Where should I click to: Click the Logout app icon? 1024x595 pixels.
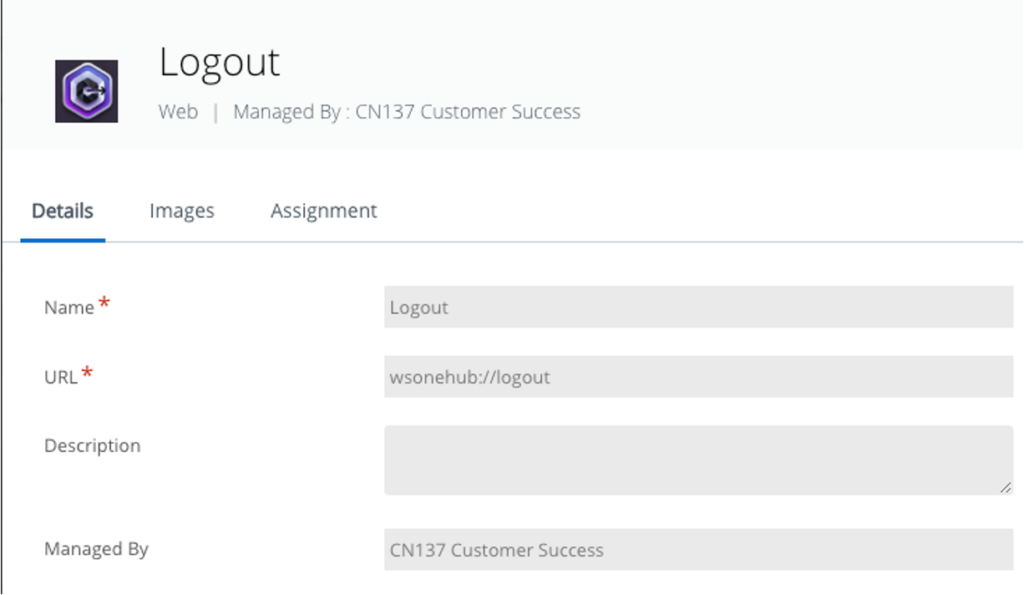[86, 91]
